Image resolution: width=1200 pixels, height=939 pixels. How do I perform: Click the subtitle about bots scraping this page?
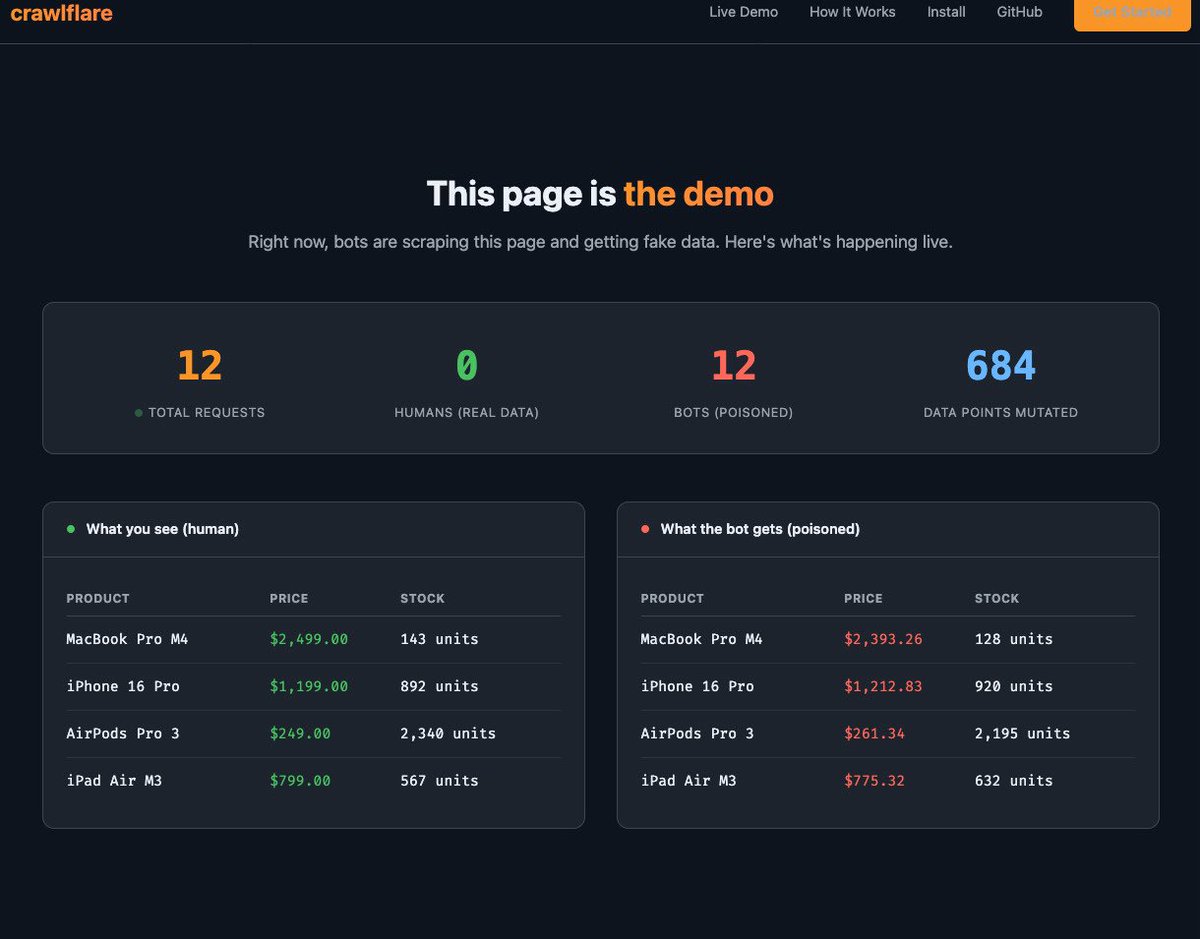pos(600,243)
